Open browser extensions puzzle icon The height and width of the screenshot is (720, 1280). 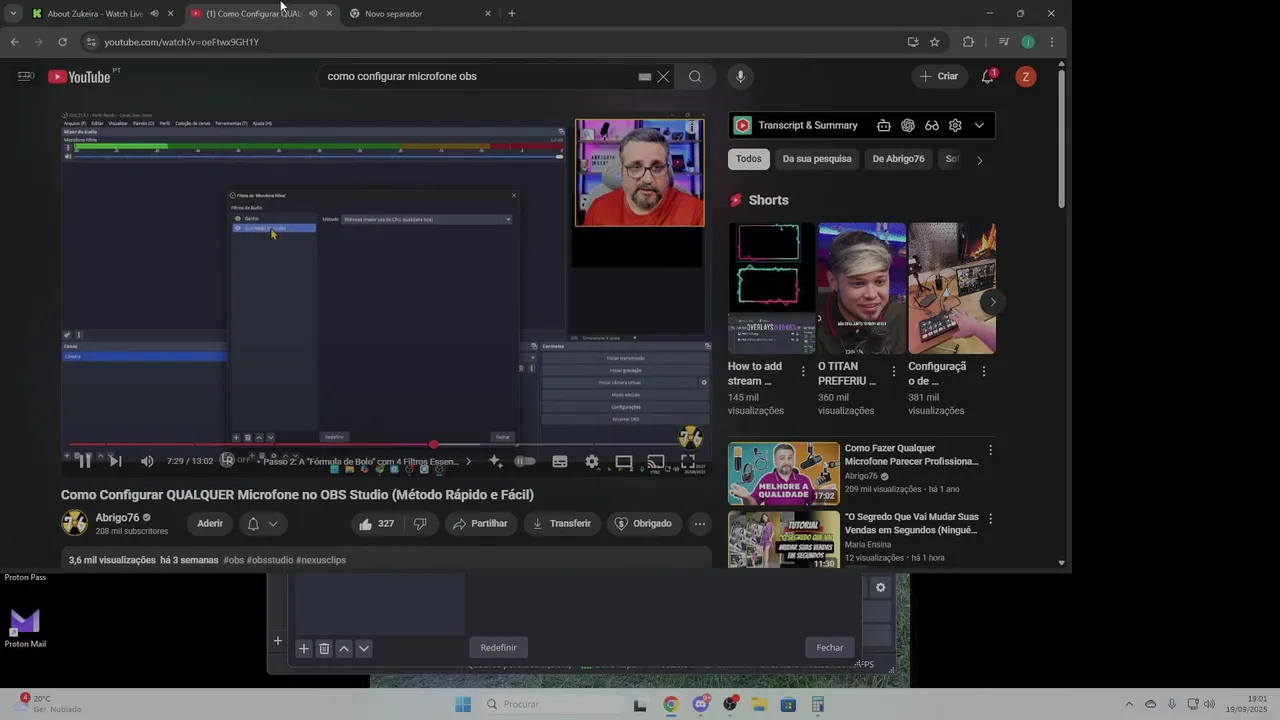click(x=968, y=42)
